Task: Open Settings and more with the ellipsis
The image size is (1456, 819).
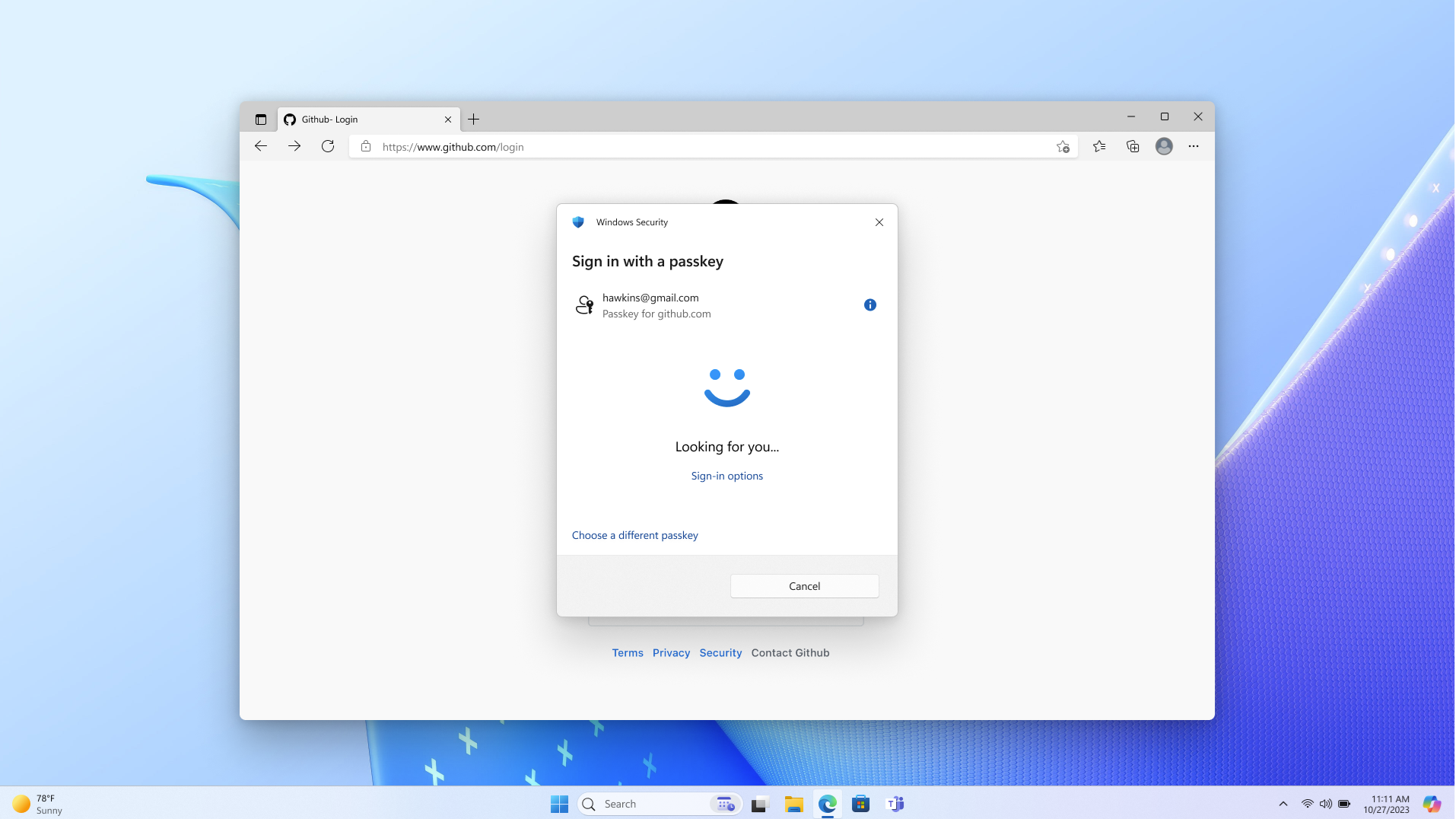Action: (x=1193, y=146)
